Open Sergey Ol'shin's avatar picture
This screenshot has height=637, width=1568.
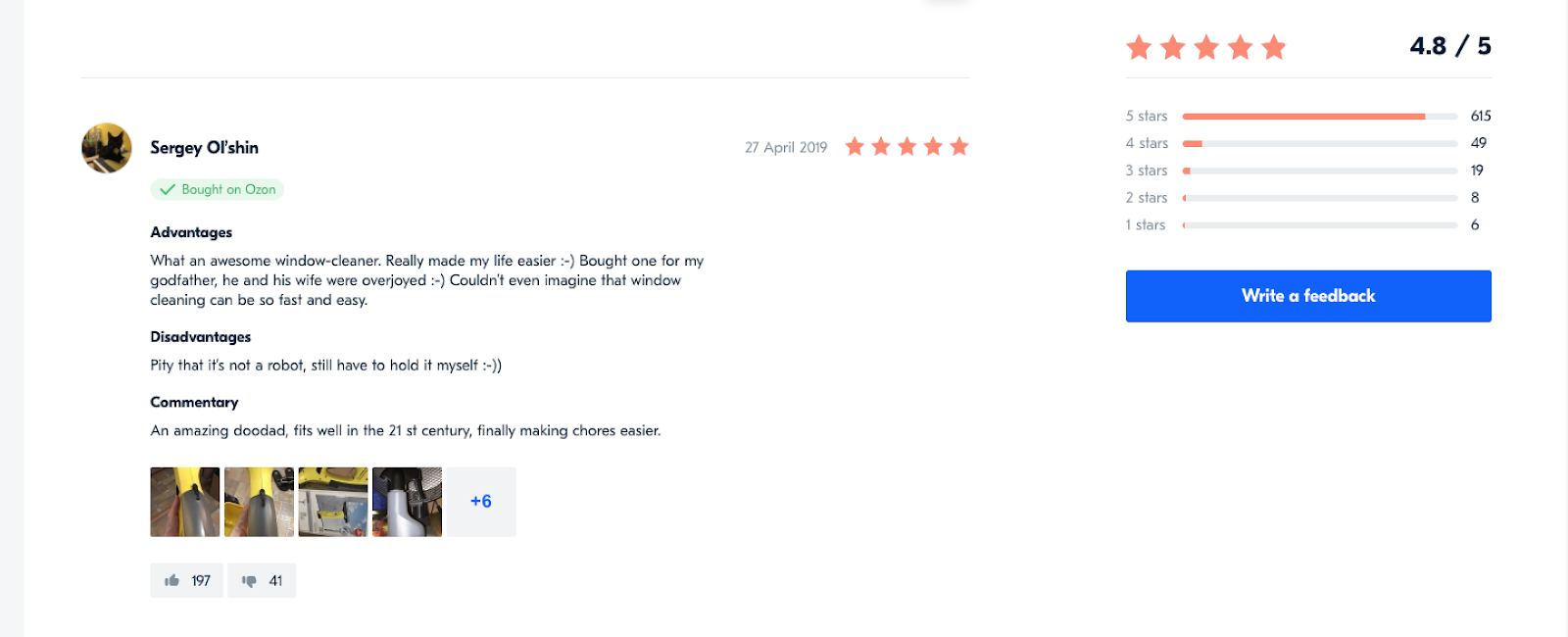[x=107, y=148]
